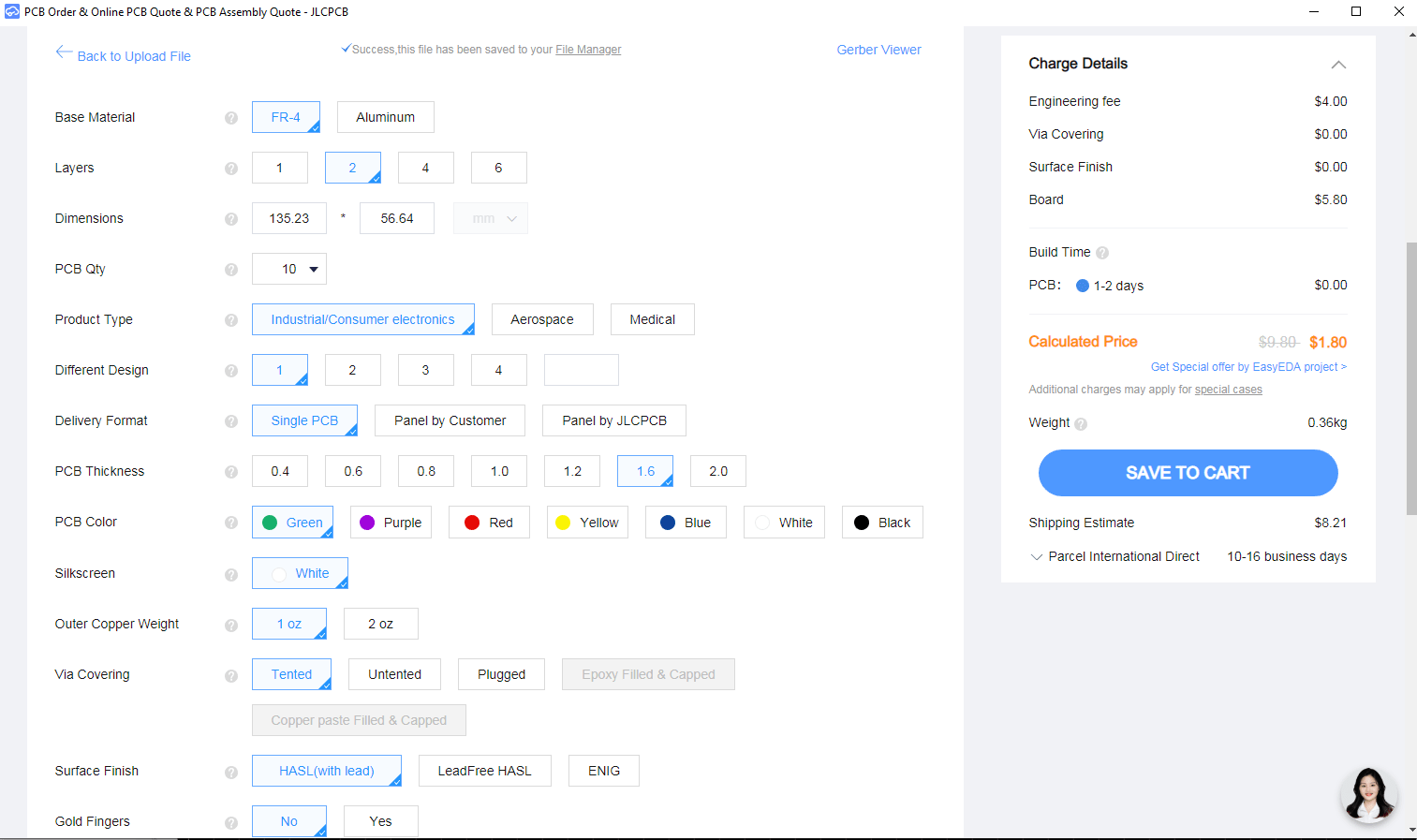The height and width of the screenshot is (840, 1417).
Task: Open the customer support chat avatar
Action: coord(1369,794)
